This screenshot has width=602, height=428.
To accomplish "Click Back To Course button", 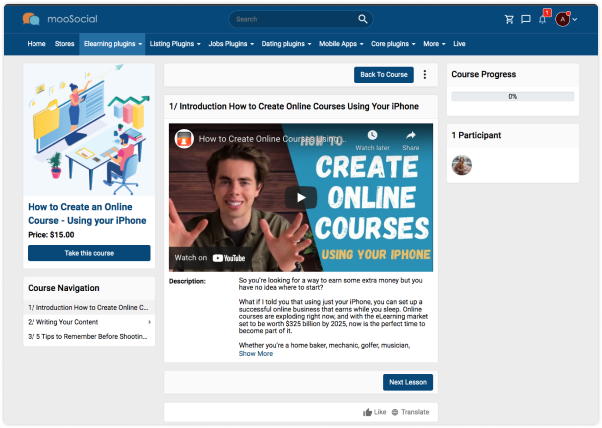I will point(384,74).
